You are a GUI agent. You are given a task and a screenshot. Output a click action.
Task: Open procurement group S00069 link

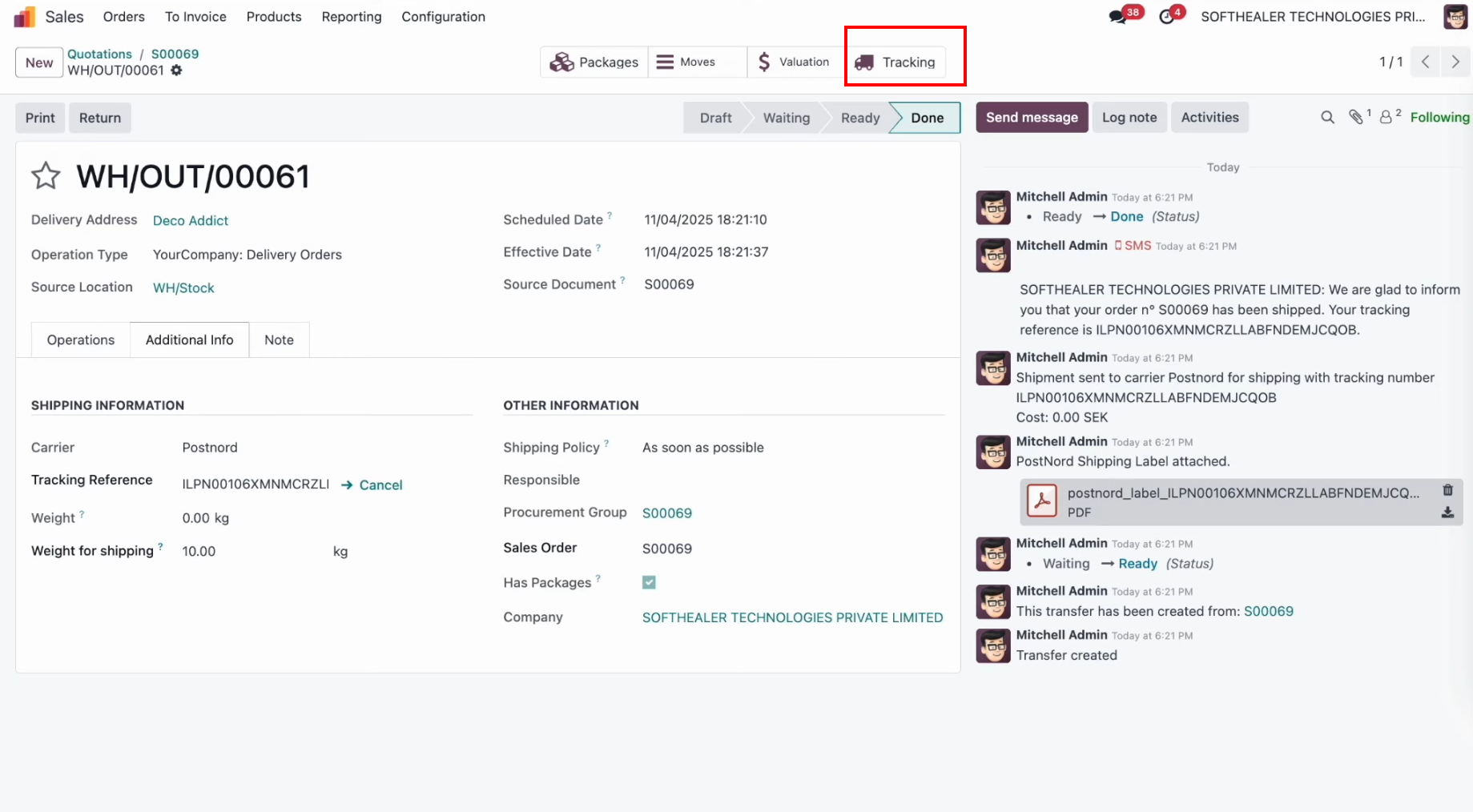[667, 513]
